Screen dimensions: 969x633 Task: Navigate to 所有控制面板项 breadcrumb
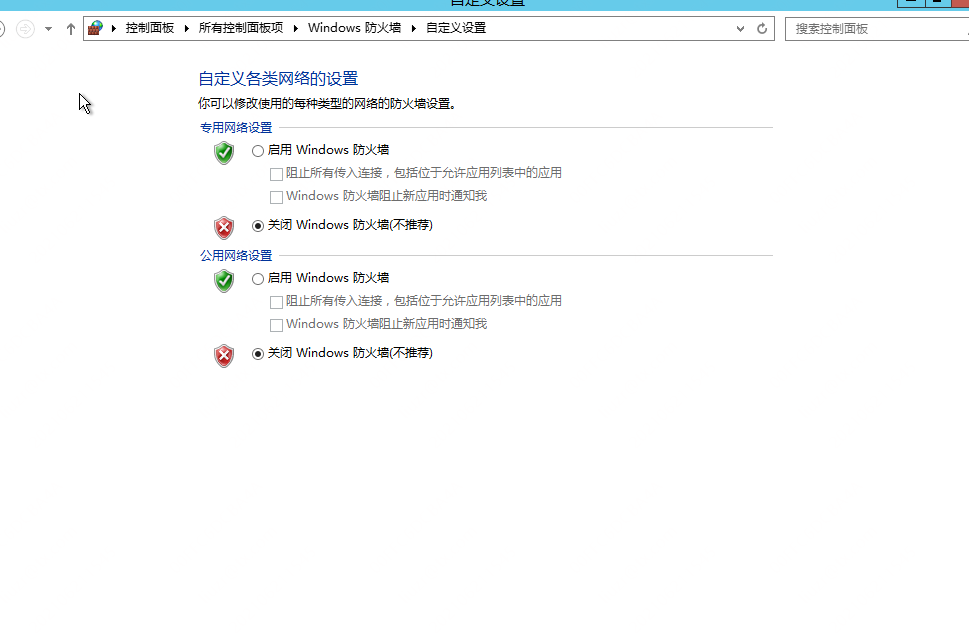(240, 28)
